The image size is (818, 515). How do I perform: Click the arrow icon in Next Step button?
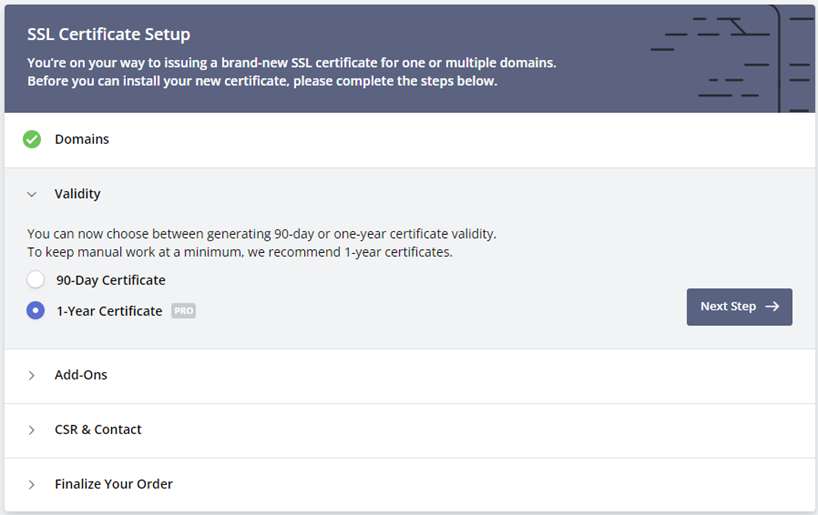point(772,307)
